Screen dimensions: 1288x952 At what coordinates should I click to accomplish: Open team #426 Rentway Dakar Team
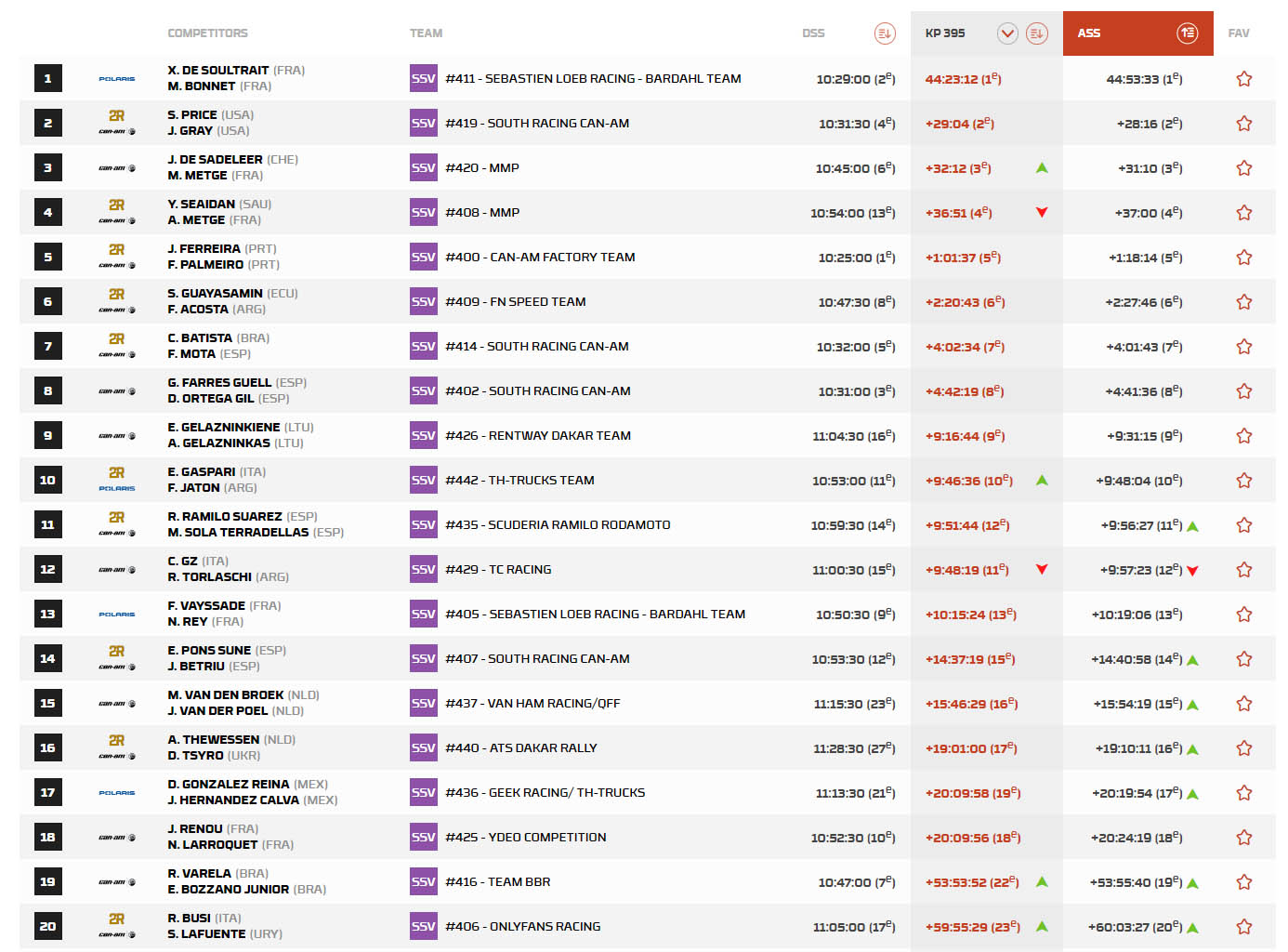pyautogui.click(x=537, y=436)
